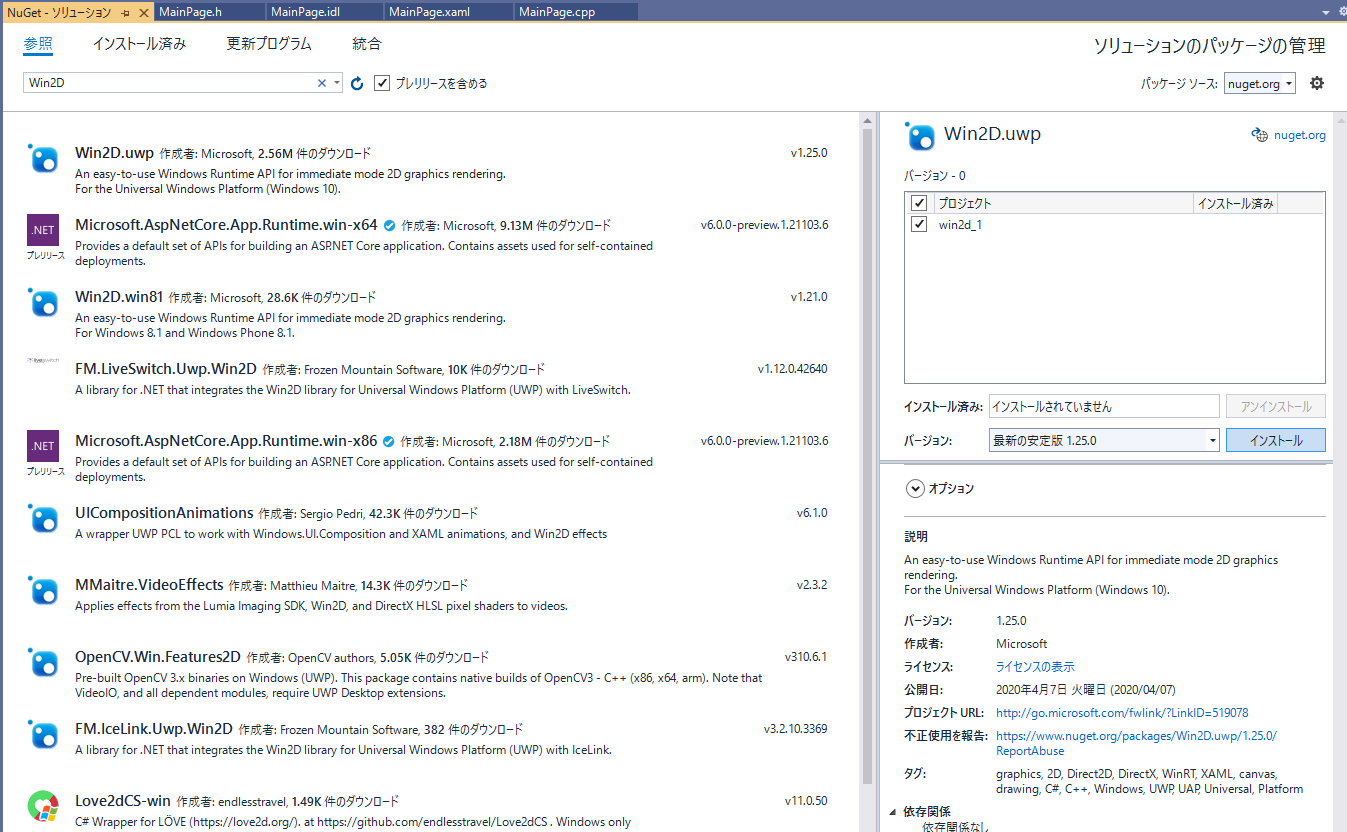The height and width of the screenshot is (832, 1347).
Task: Open the document tab list dropdown
Action: coord(1327,12)
